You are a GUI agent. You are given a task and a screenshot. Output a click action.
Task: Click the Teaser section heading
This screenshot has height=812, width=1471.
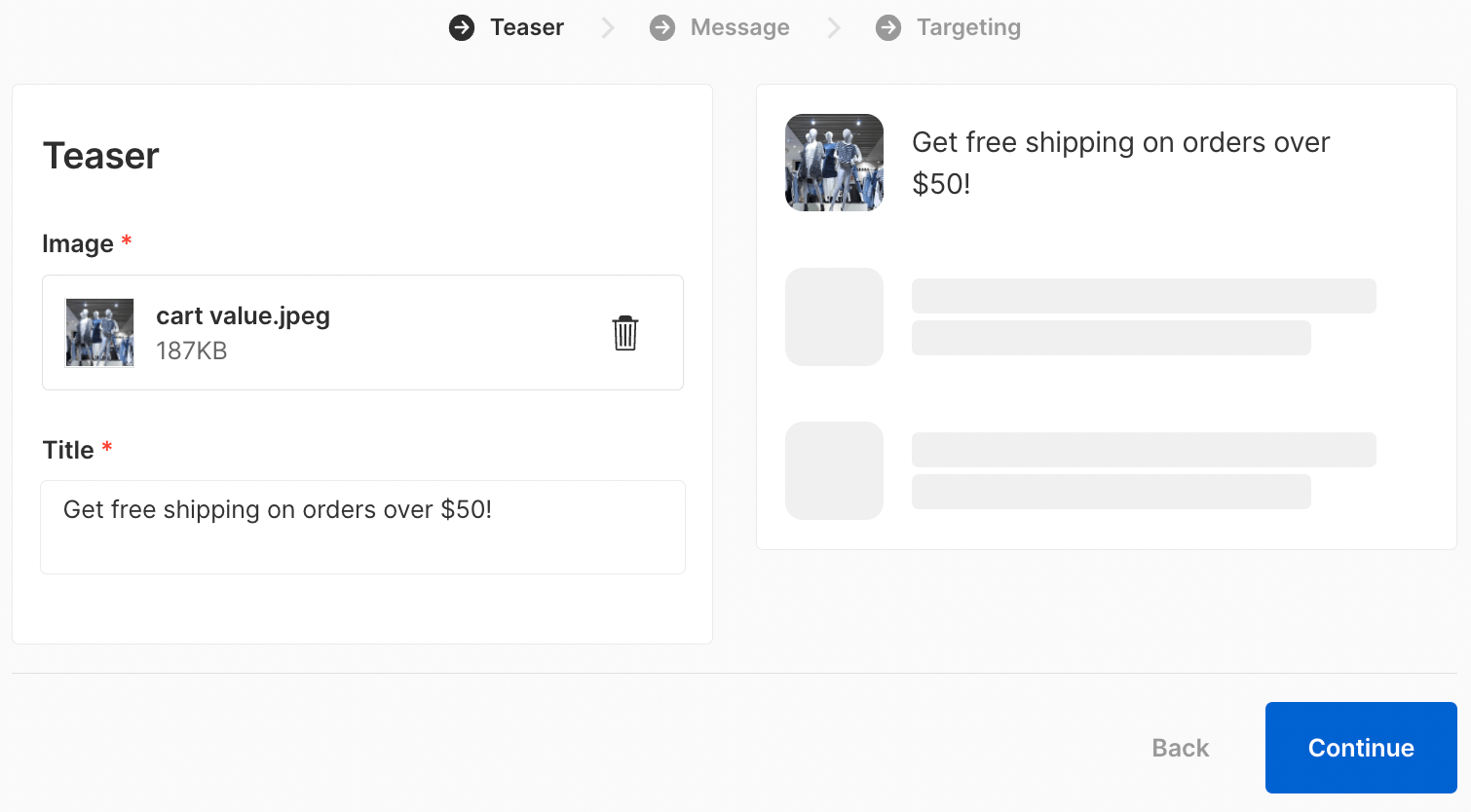[101, 156]
